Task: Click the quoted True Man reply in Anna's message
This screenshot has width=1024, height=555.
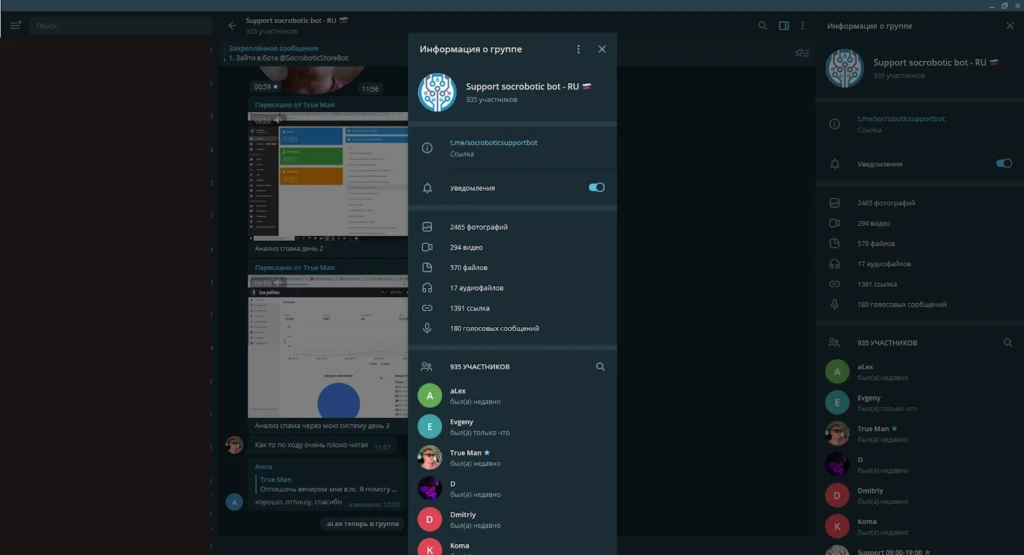Action: [328, 484]
